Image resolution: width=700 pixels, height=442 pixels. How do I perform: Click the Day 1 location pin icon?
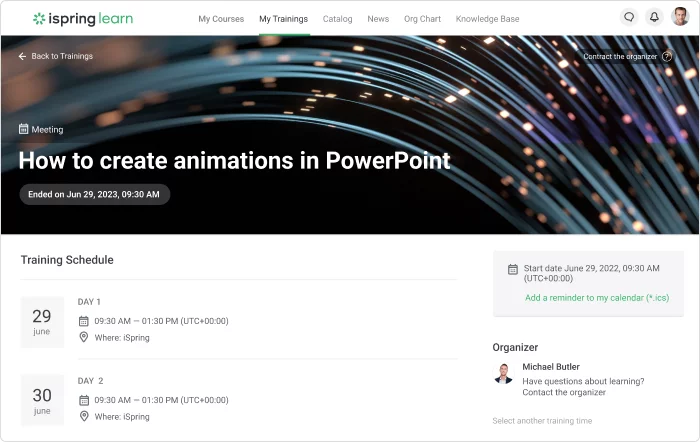point(83,337)
